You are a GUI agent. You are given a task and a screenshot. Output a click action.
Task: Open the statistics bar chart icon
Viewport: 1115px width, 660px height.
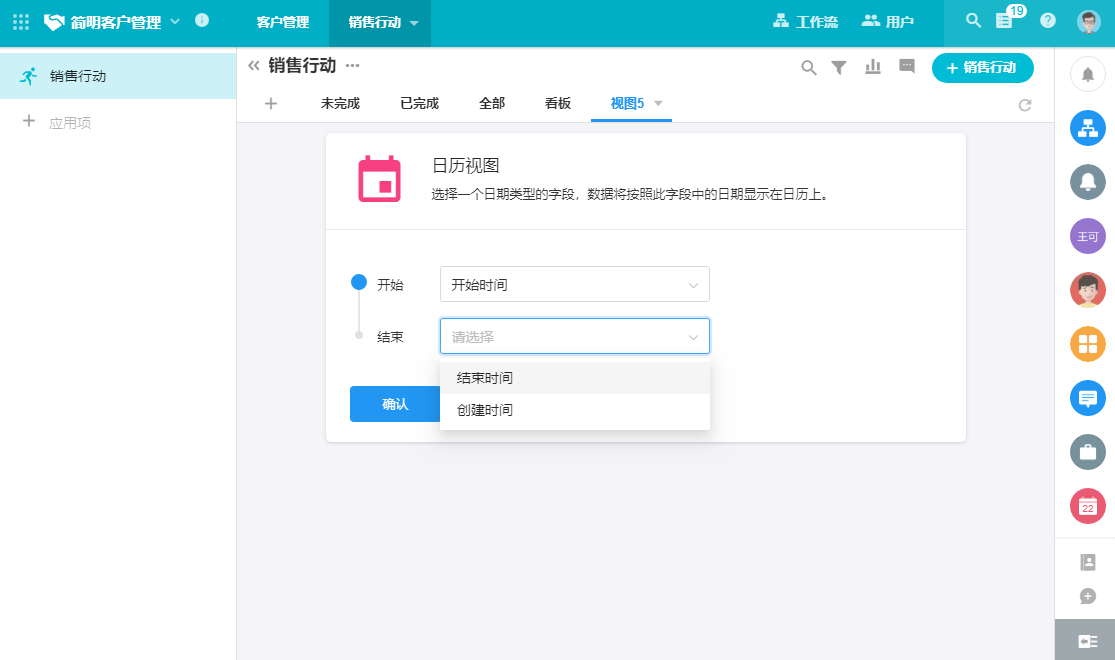(873, 67)
